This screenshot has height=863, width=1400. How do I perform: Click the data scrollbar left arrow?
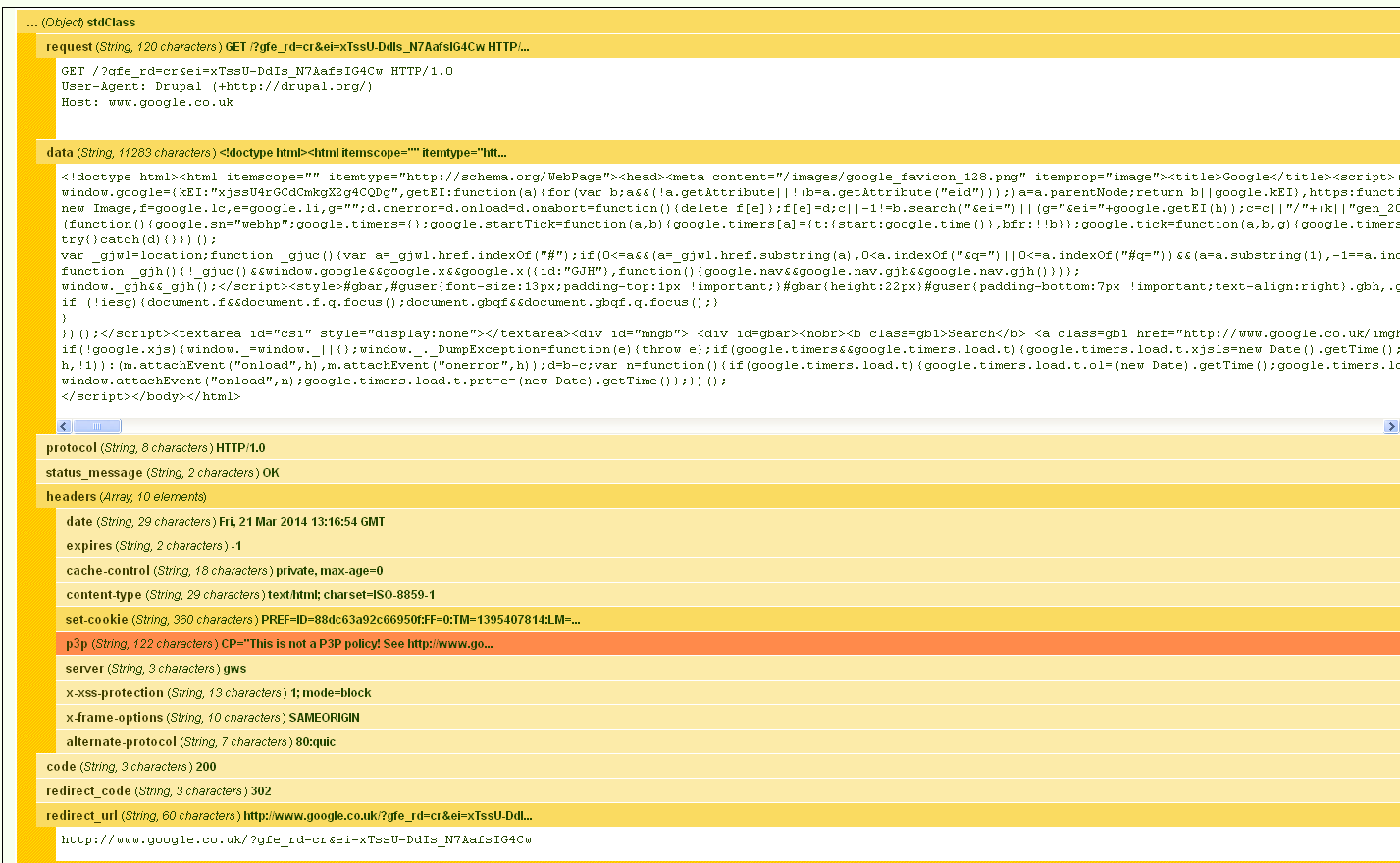(64, 426)
